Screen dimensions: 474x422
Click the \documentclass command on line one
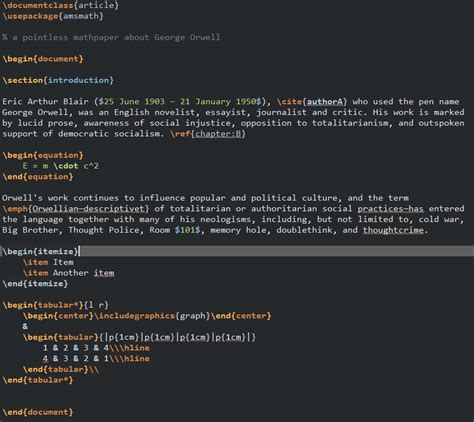[38, 5]
